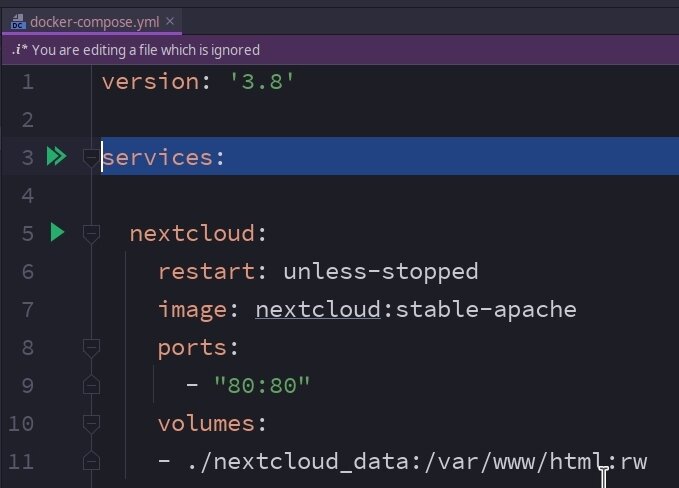Collapse the services block fold marker
The width and height of the screenshot is (679, 488).
(x=91, y=157)
